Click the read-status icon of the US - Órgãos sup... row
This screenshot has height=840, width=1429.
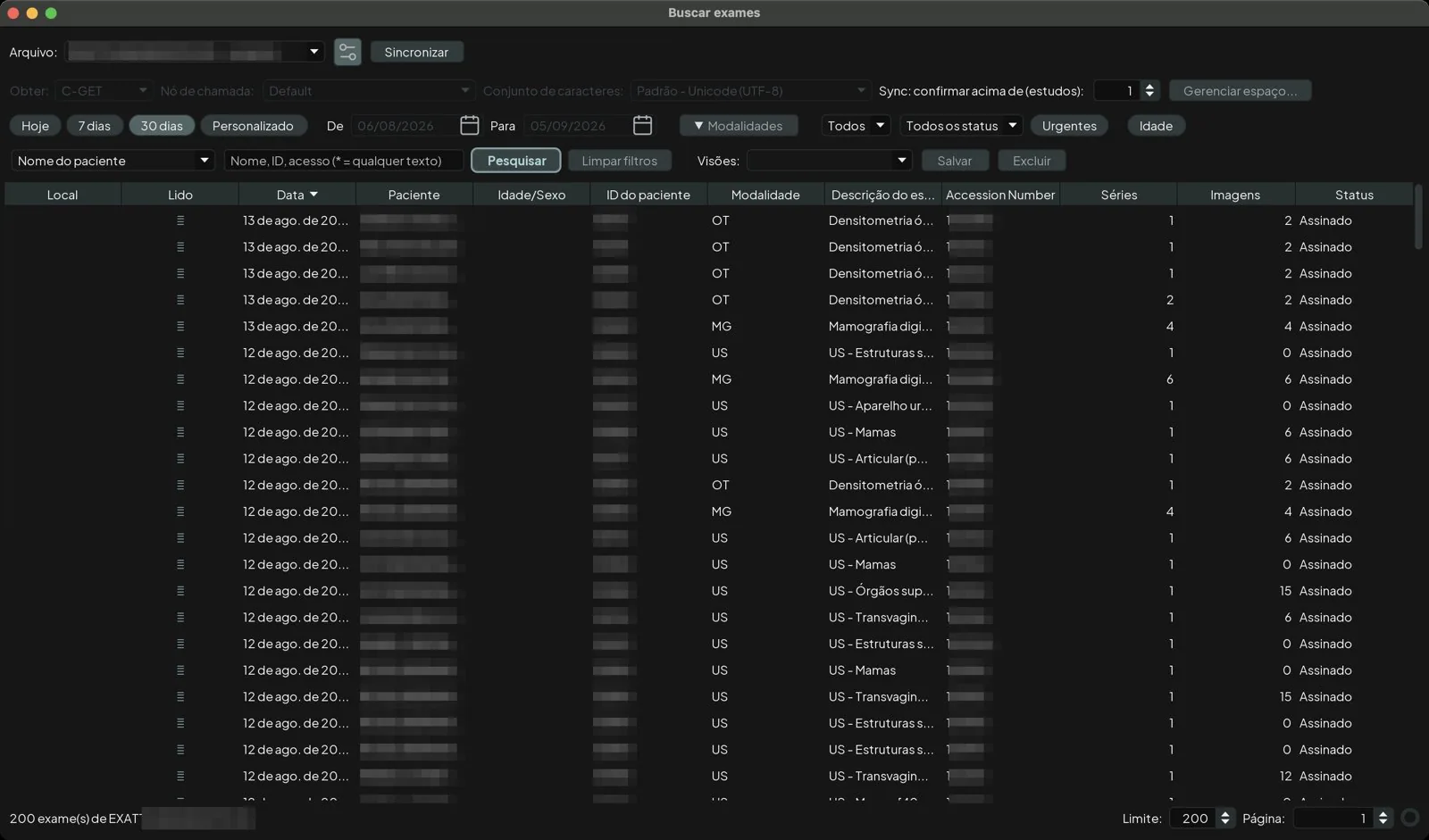coord(180,591)
